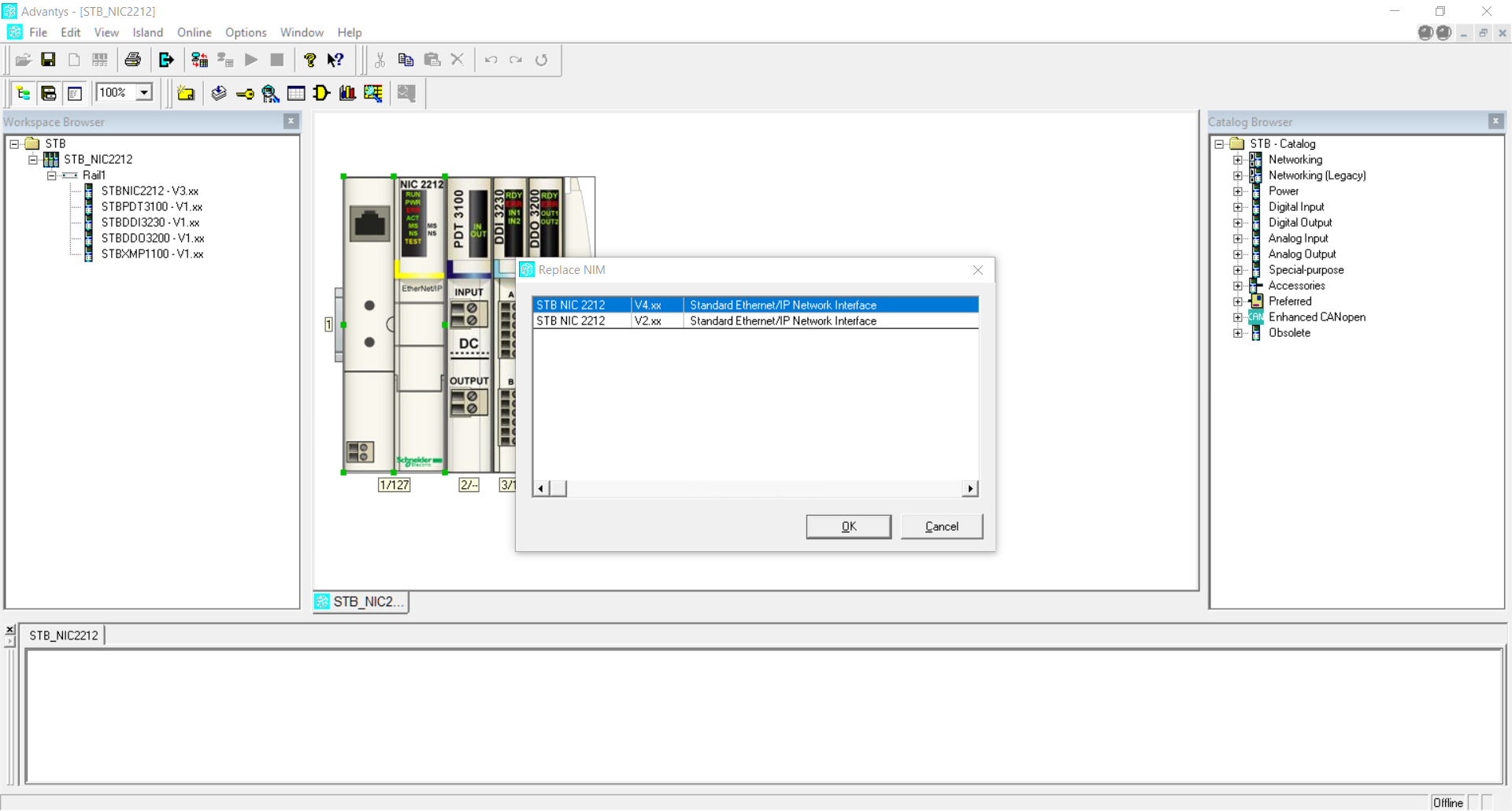Click the Run play arrow icon

tap(251, 60)
